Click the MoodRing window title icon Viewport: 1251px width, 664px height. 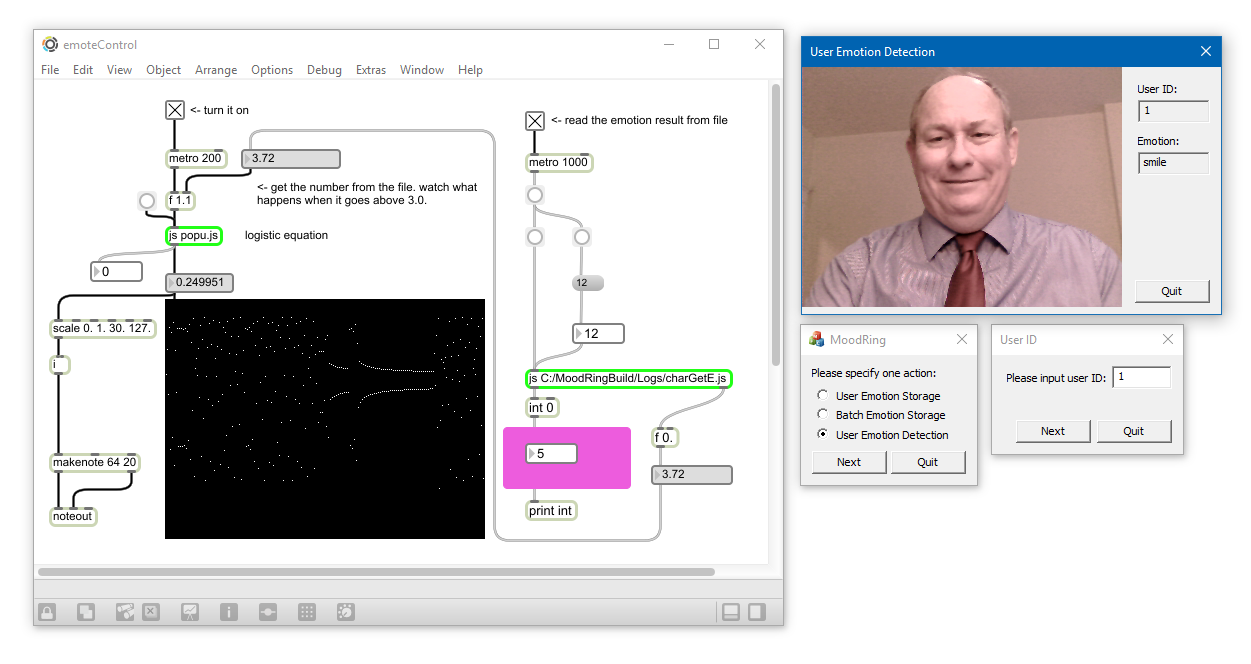(x=817, y=339)
